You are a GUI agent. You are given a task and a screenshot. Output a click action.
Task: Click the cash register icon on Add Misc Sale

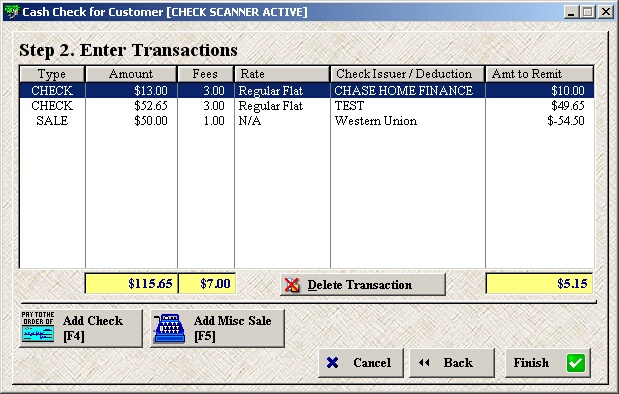169,328
